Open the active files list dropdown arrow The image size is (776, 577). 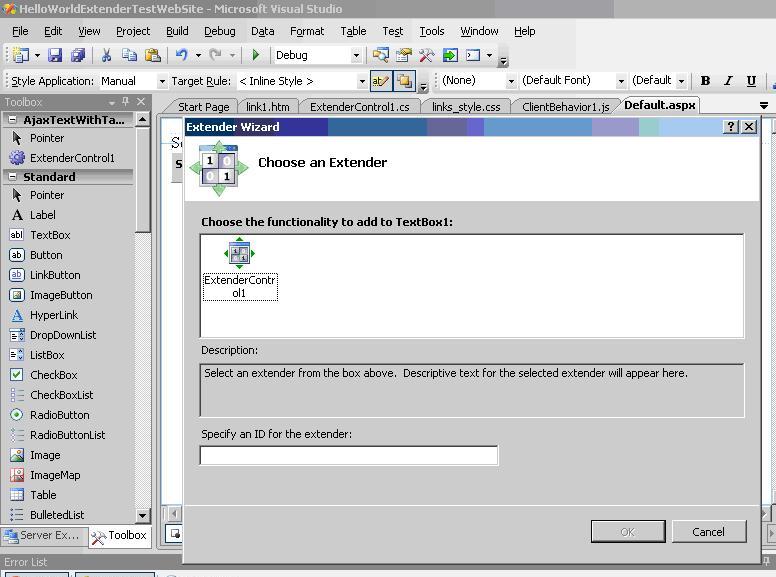click(764, 105)
